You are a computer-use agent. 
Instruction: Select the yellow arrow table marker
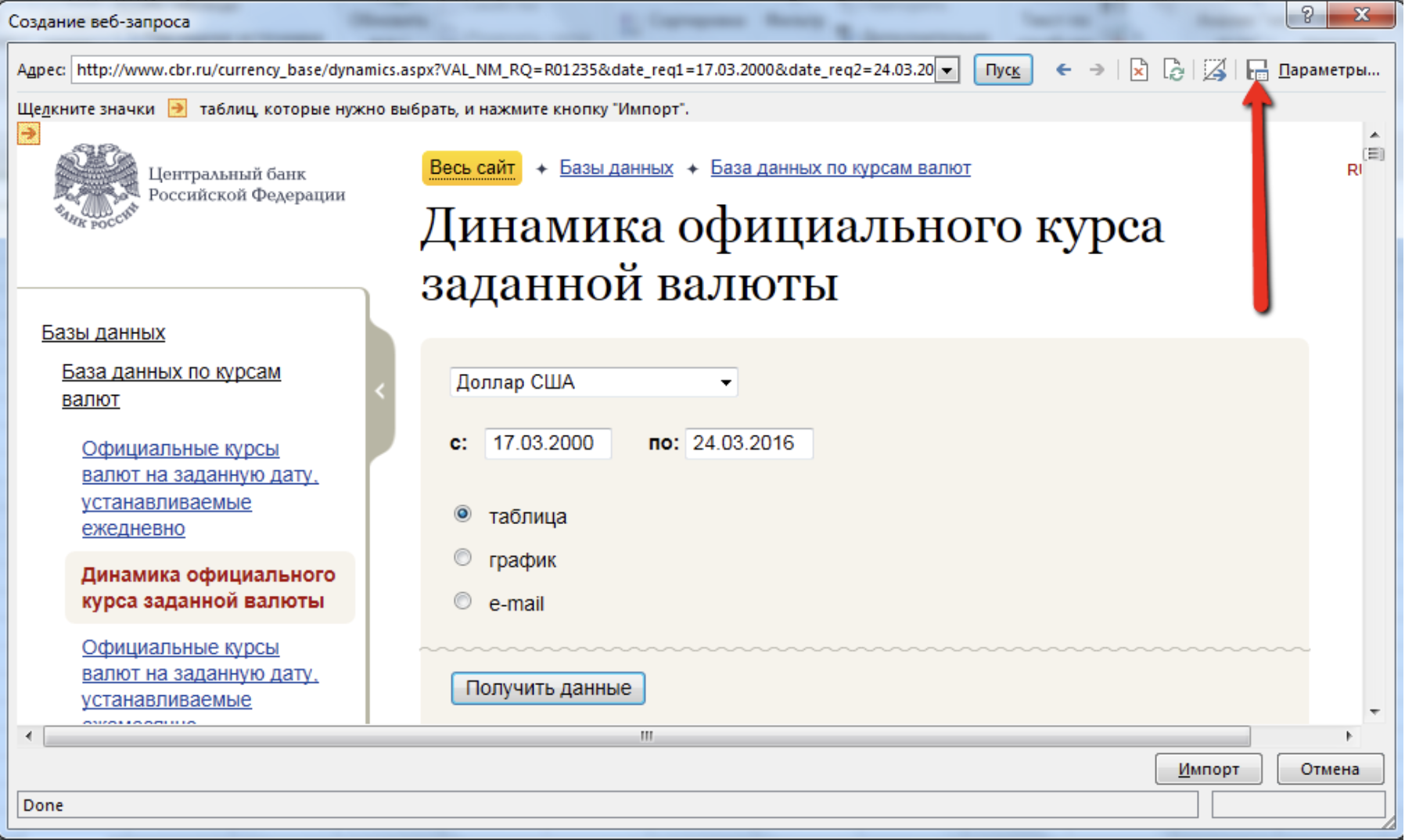(x=29, y=134)
